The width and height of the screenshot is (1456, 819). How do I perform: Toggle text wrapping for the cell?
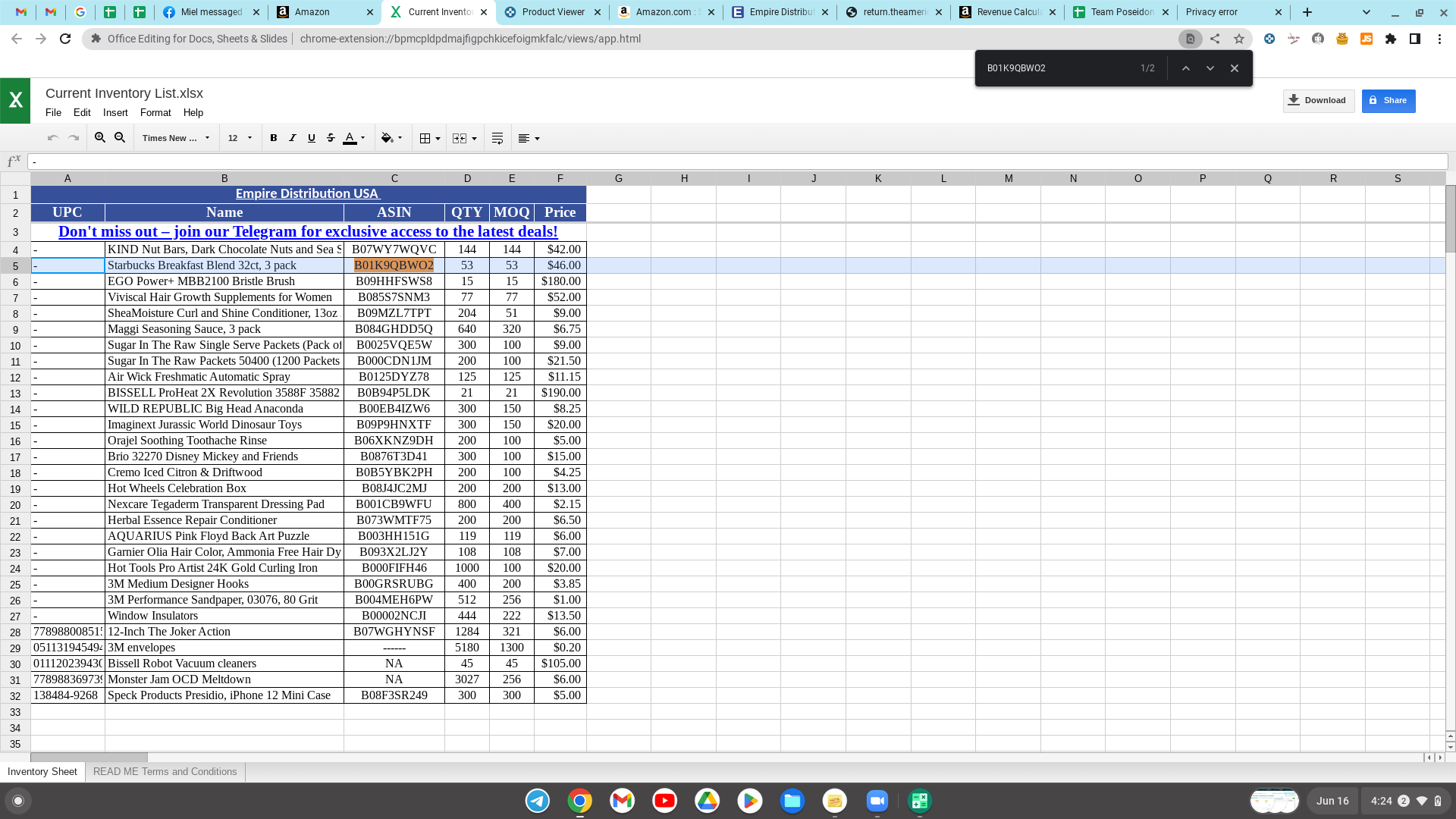pos(497,138)
